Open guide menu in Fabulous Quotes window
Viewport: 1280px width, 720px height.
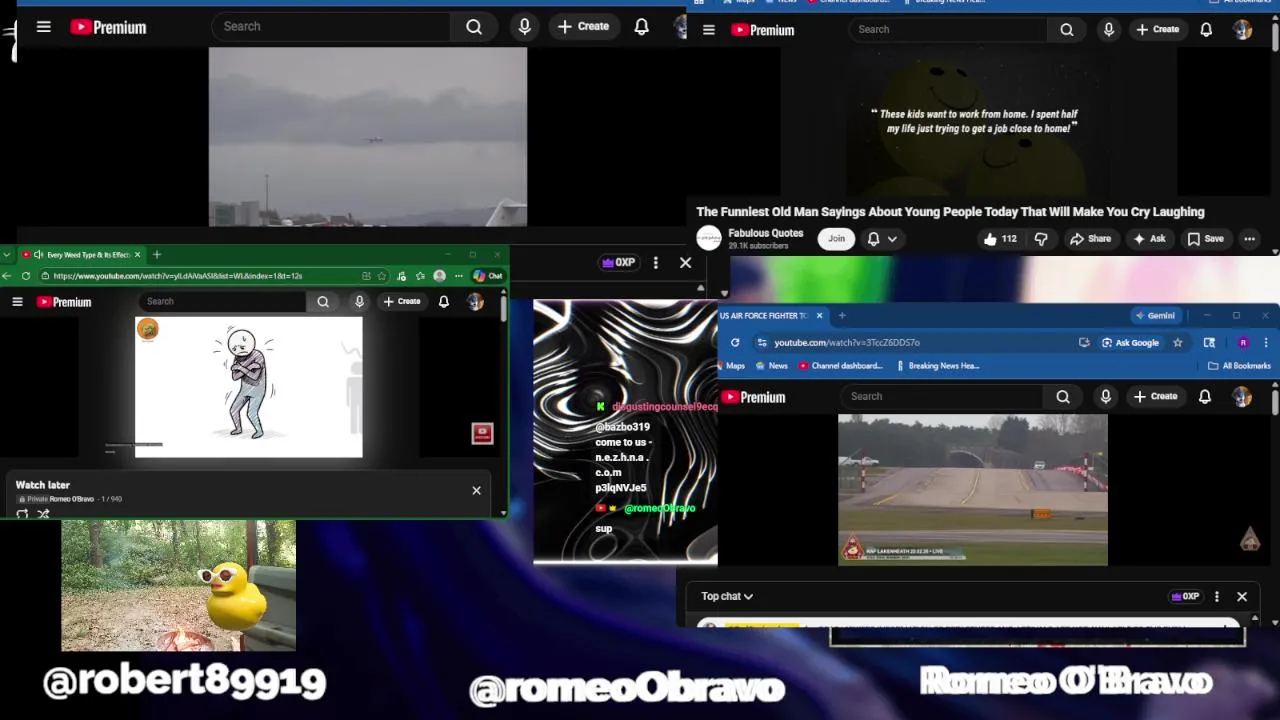click(x=709, y=30)
